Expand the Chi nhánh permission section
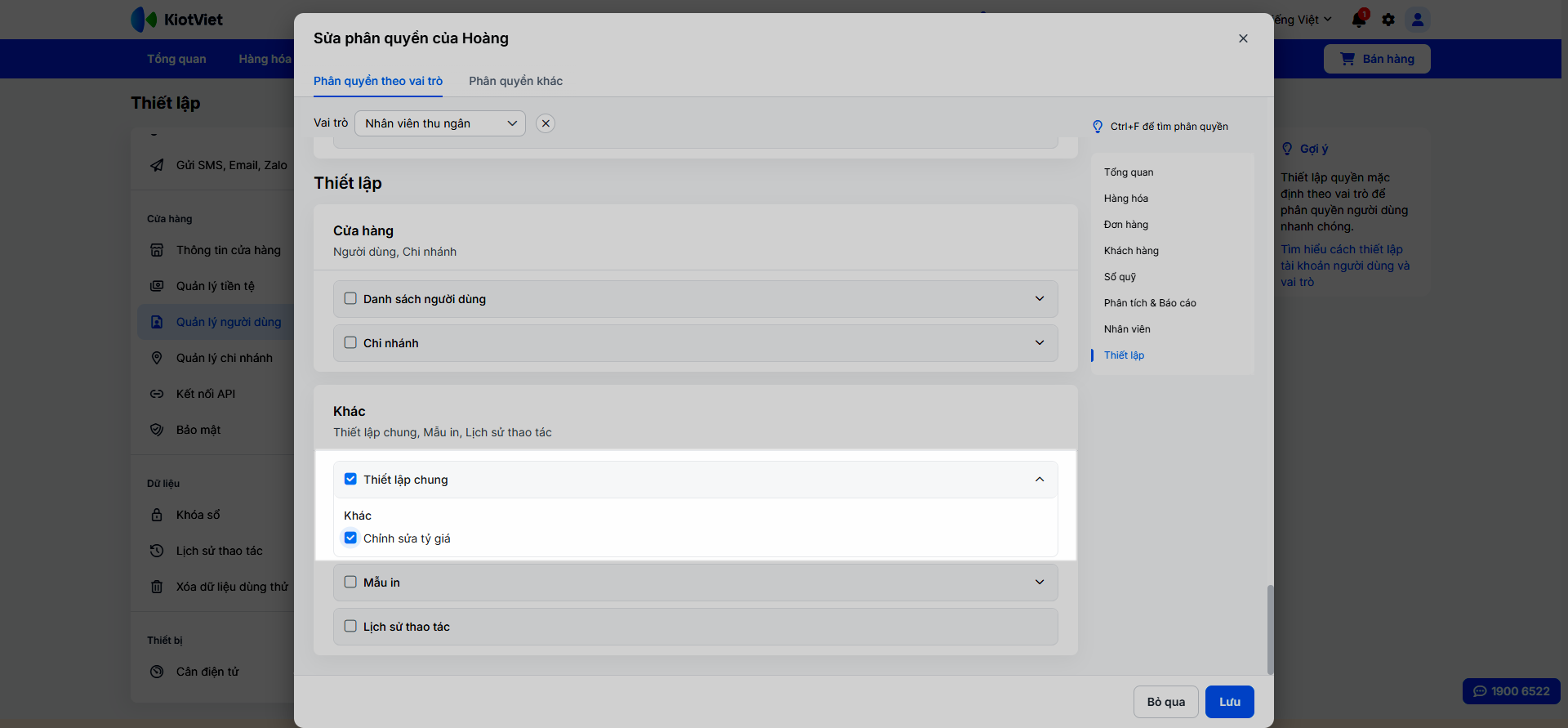 pos(1040,343)
